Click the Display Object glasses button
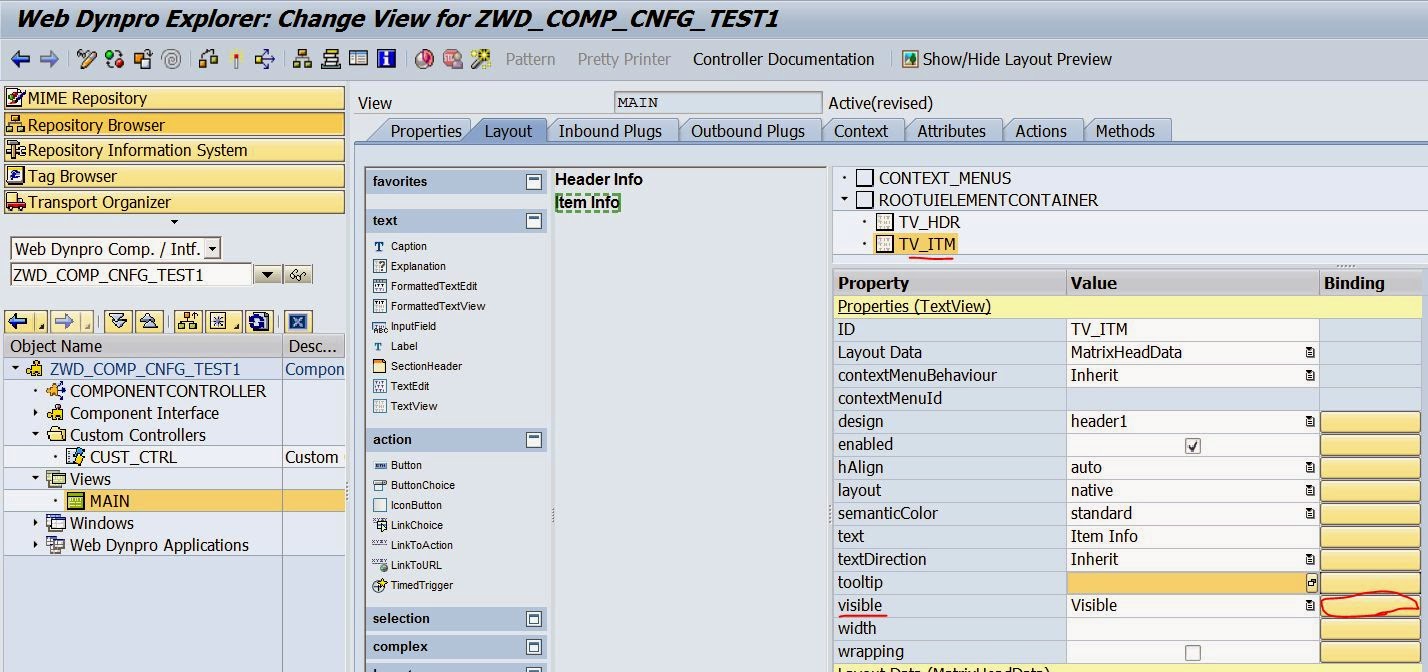The width and height of the screenshot is (1428, 672). coord(299,275)
